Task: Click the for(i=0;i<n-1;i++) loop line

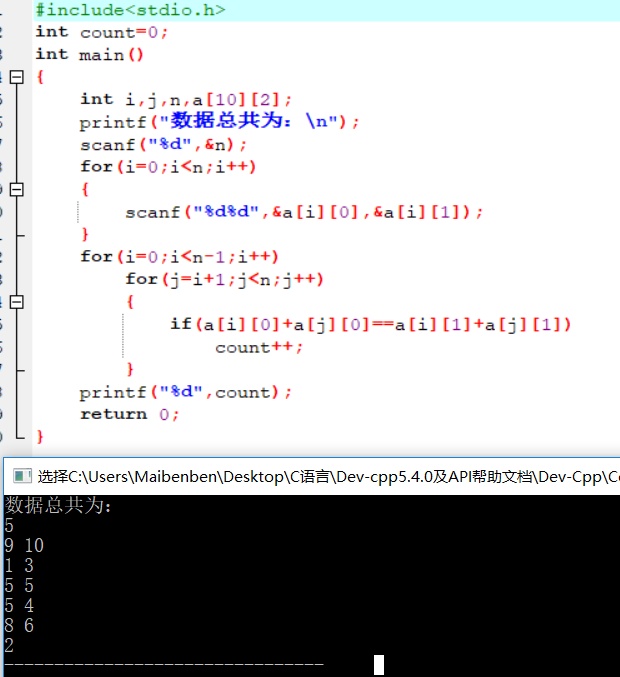Action: pos(179,257)
